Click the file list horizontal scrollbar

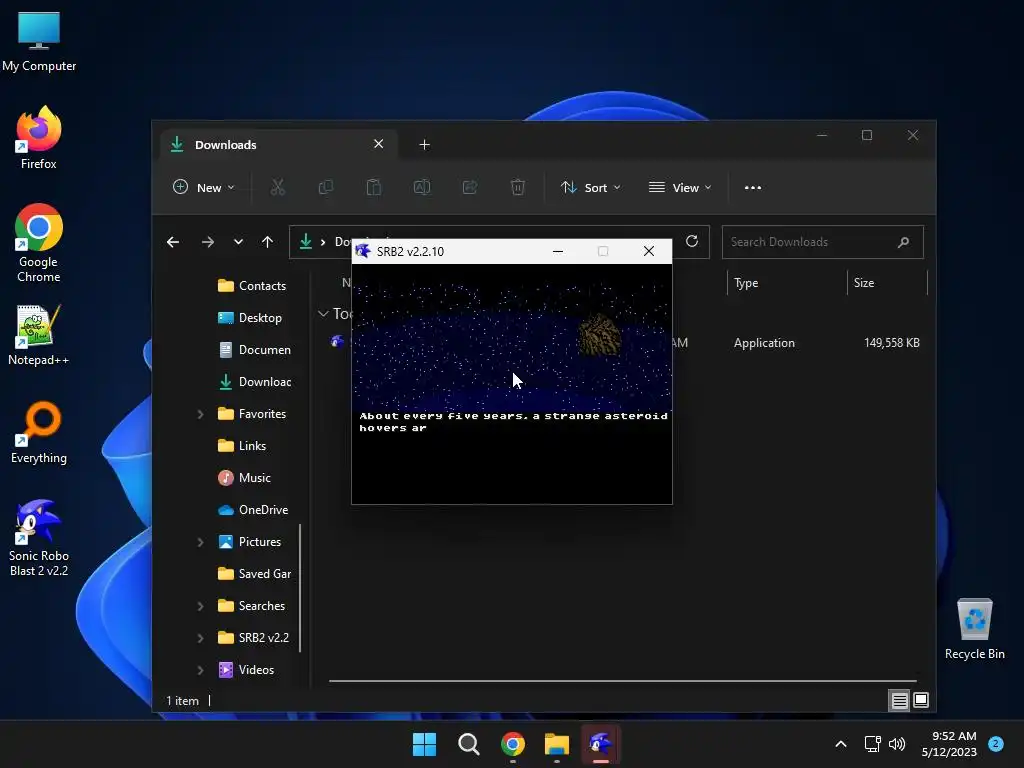pos(622,680)
